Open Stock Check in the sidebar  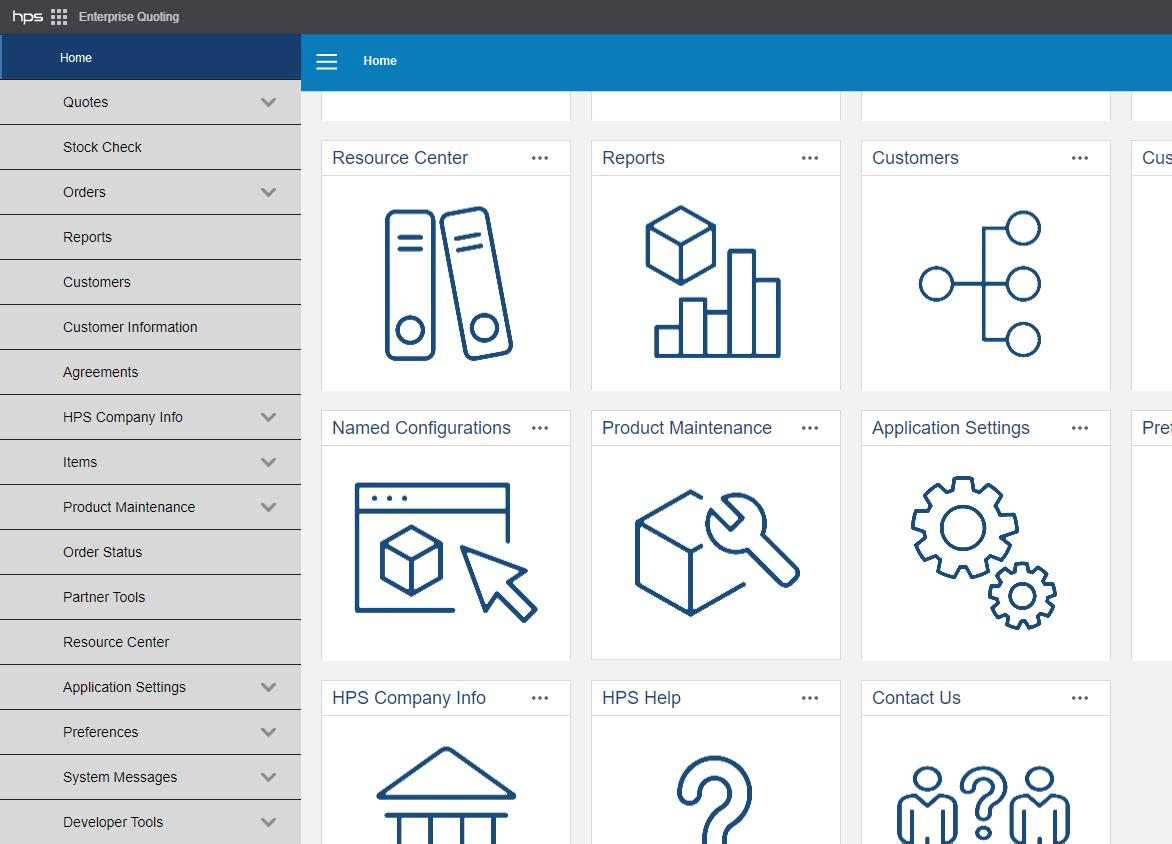coord(150,147)
